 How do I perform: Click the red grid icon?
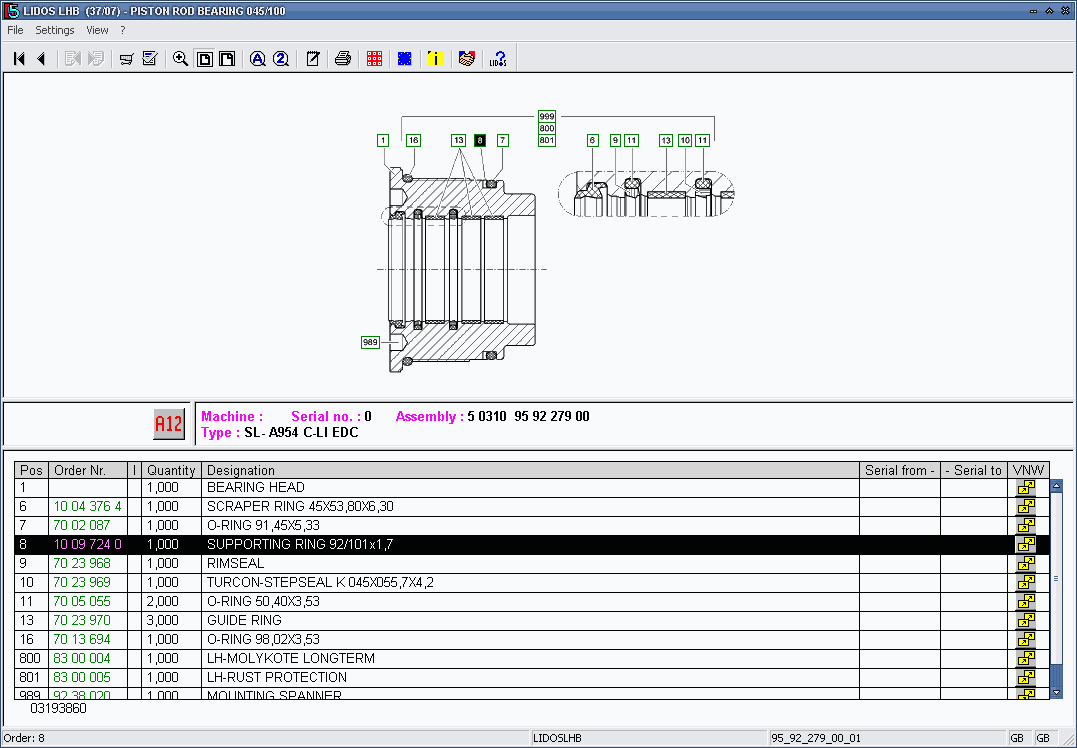374,59
